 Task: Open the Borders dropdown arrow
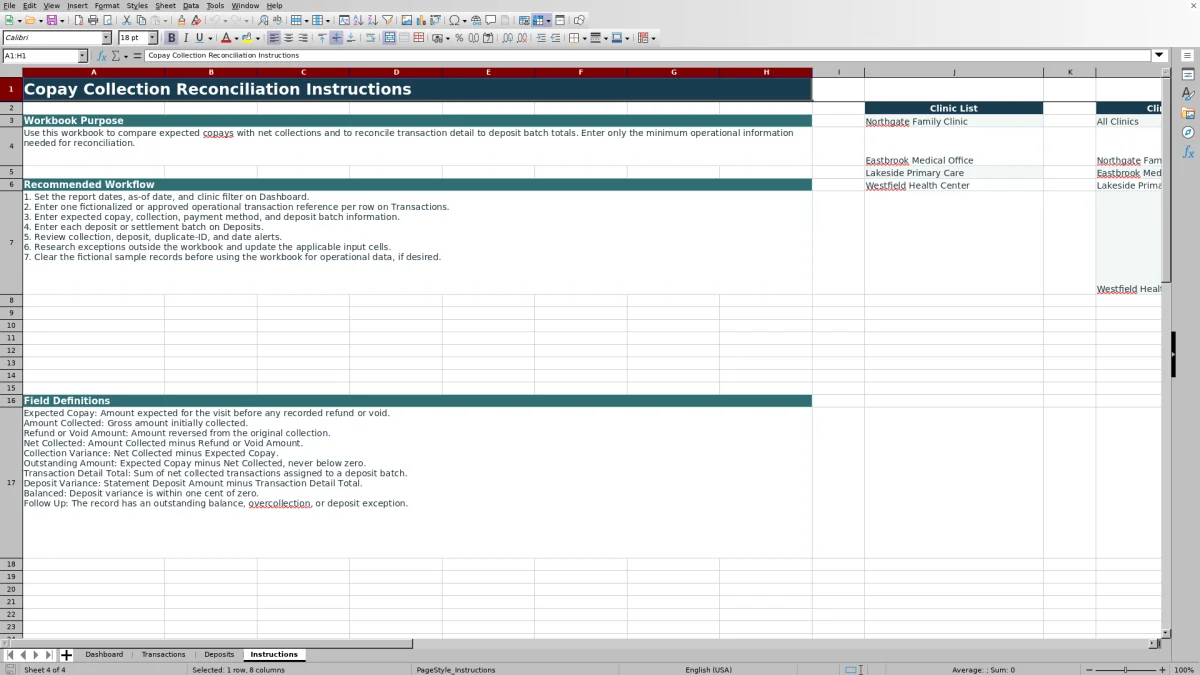584,38
